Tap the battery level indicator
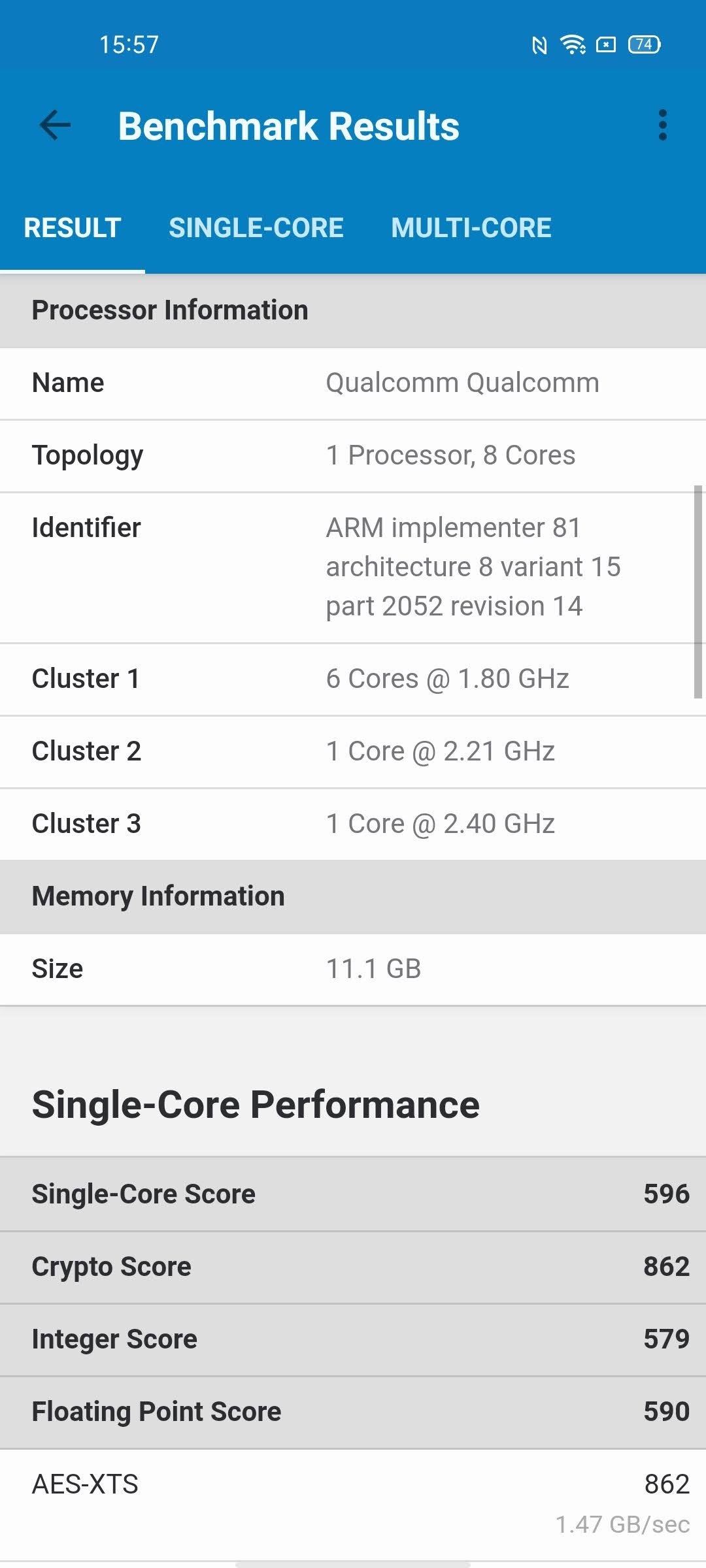 (x=645, y=44)
